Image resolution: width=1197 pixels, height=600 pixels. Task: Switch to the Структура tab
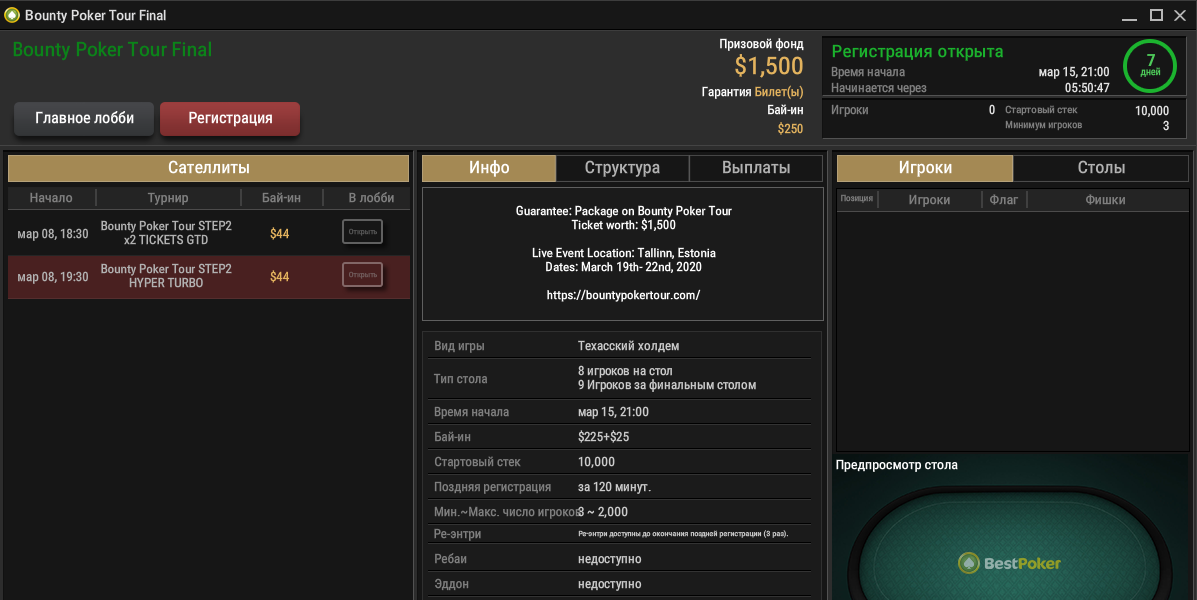[x=622, y=168]
